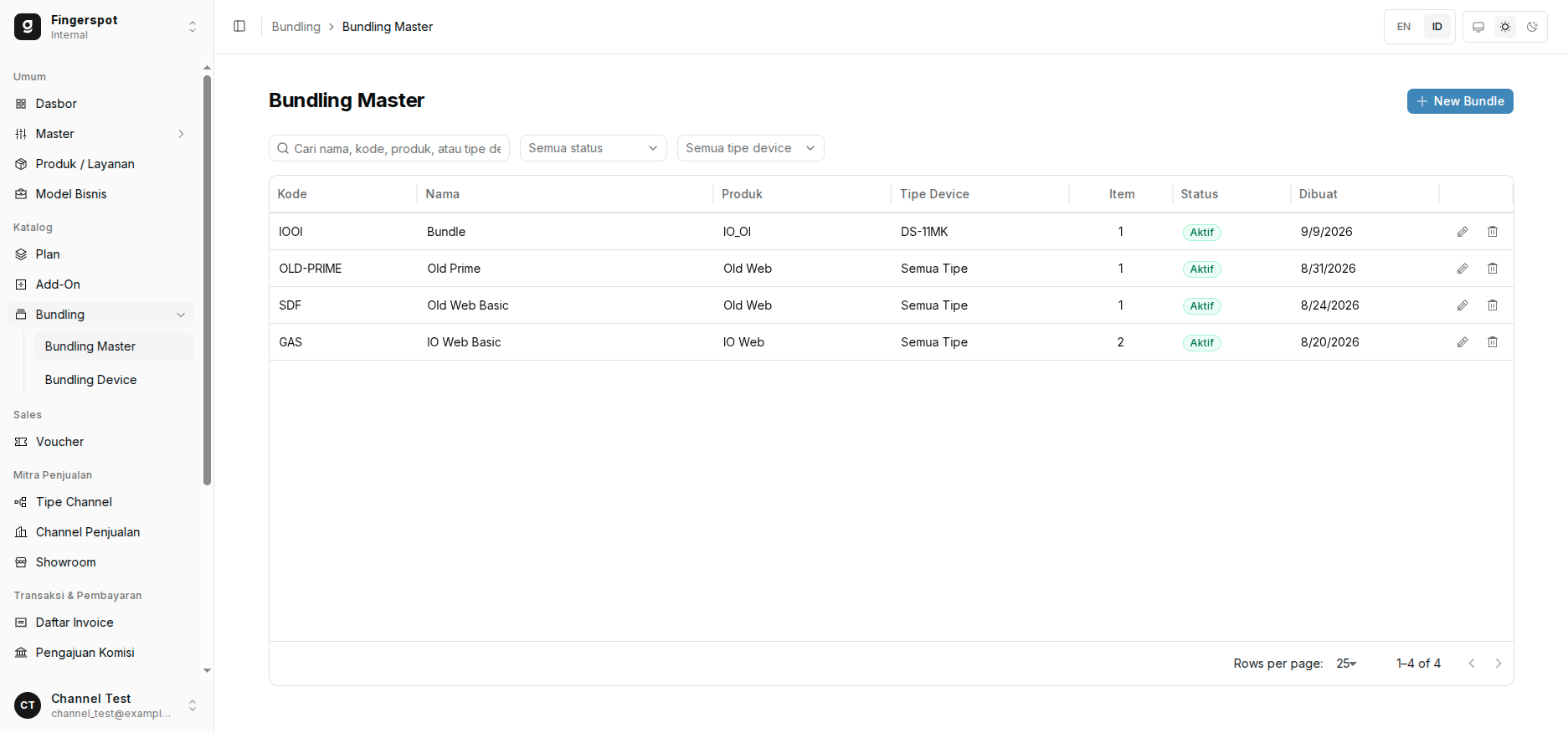Viewport: 1568px width, 733px height.
Task: Sort by the Kode column header
Action: 292,194
